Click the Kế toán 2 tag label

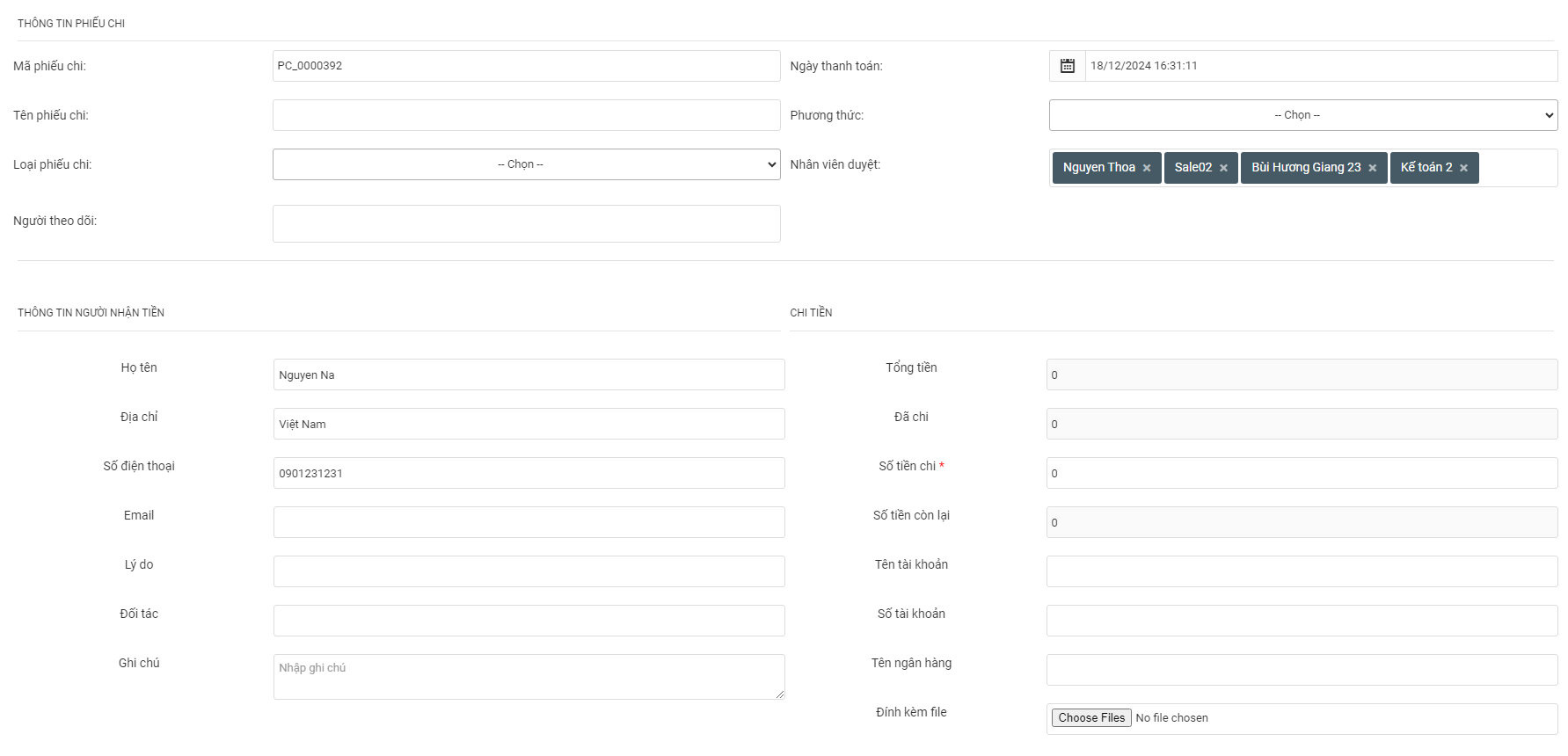(1426, 167)
